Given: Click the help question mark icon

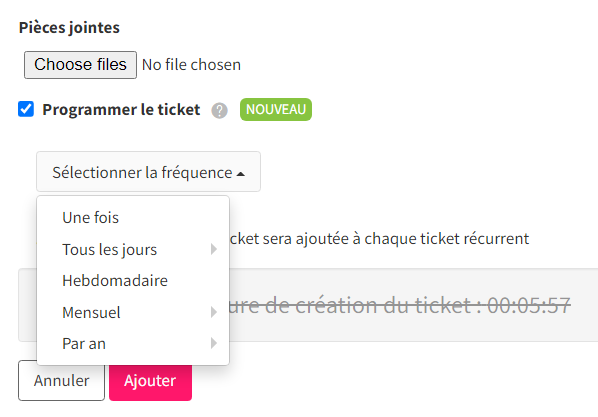Looking at the screenshot, I should pyautogui.click(x=219, y=111).
